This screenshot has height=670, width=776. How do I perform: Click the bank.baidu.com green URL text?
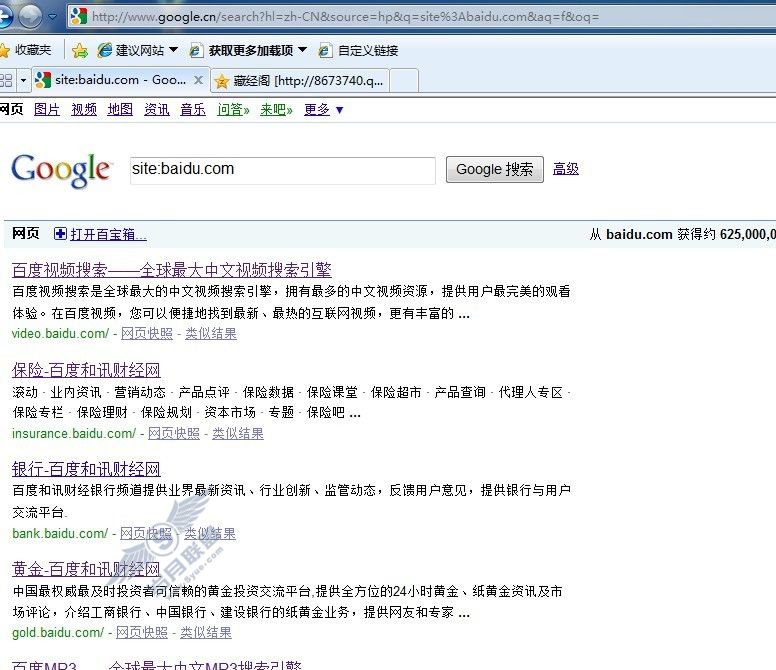click(60, 533)
